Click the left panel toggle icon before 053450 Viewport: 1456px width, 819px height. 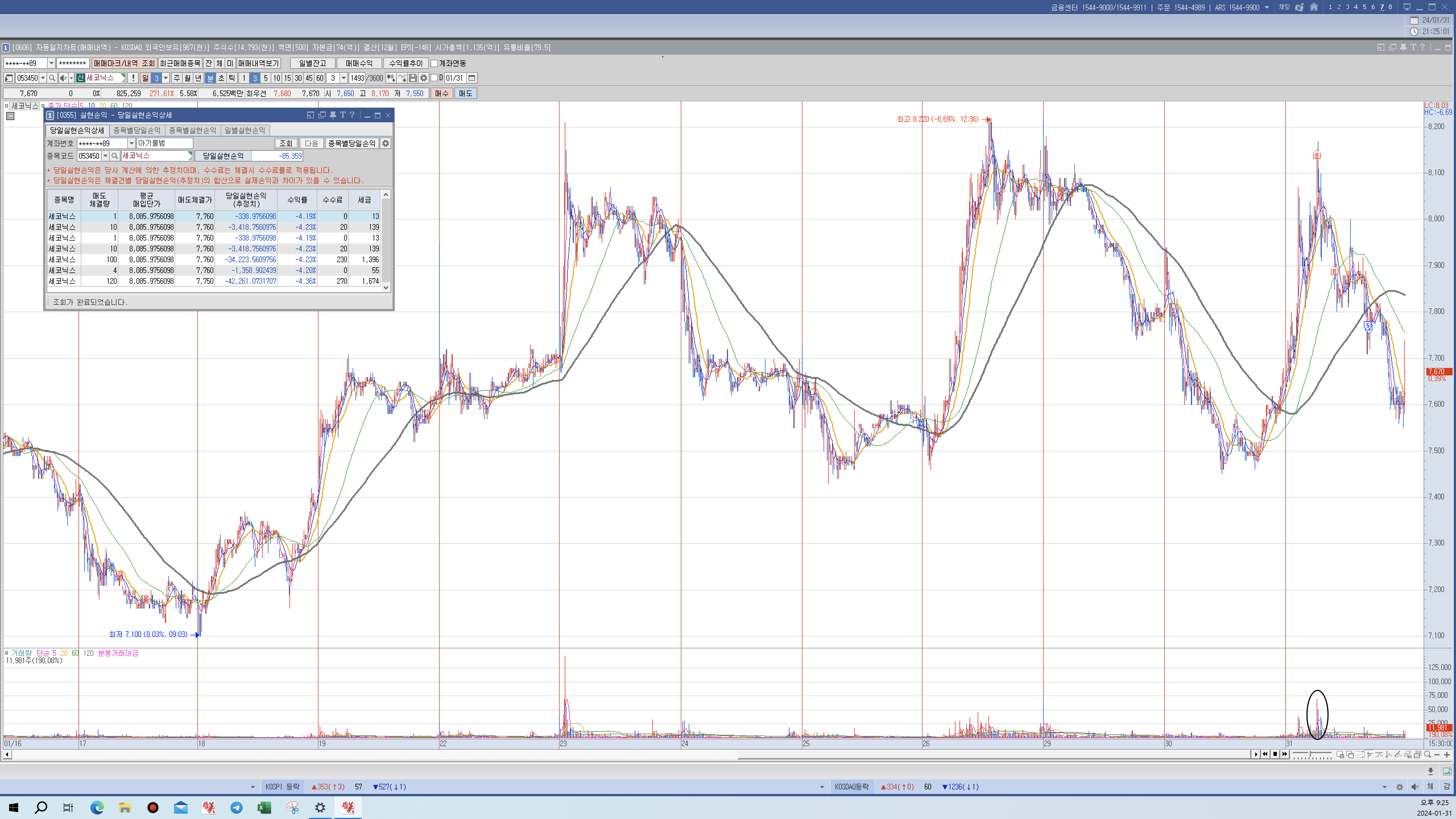point(9,78)
